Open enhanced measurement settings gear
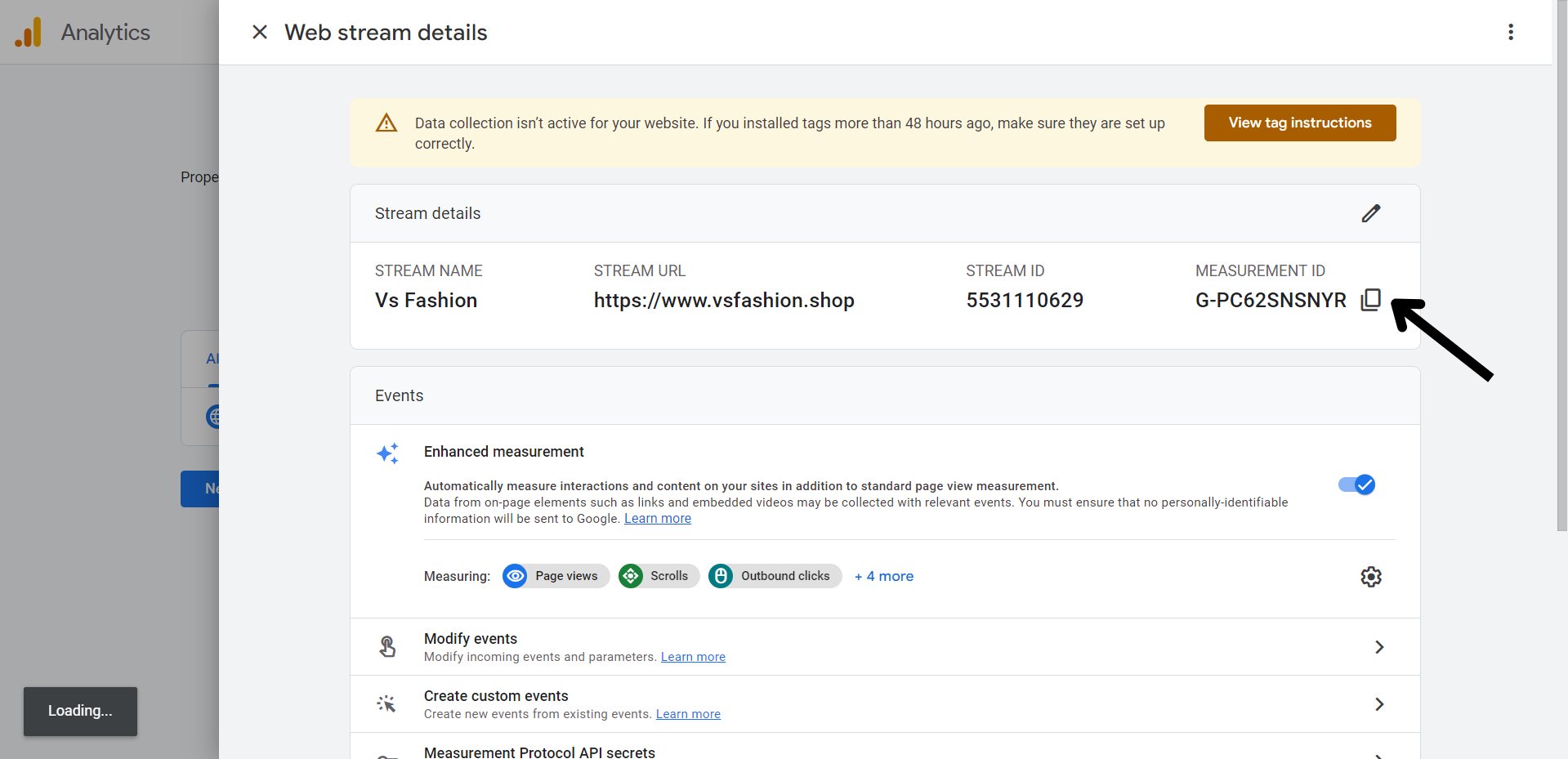This screenshot has height=759, width=1568. (x=1370, y=577)
